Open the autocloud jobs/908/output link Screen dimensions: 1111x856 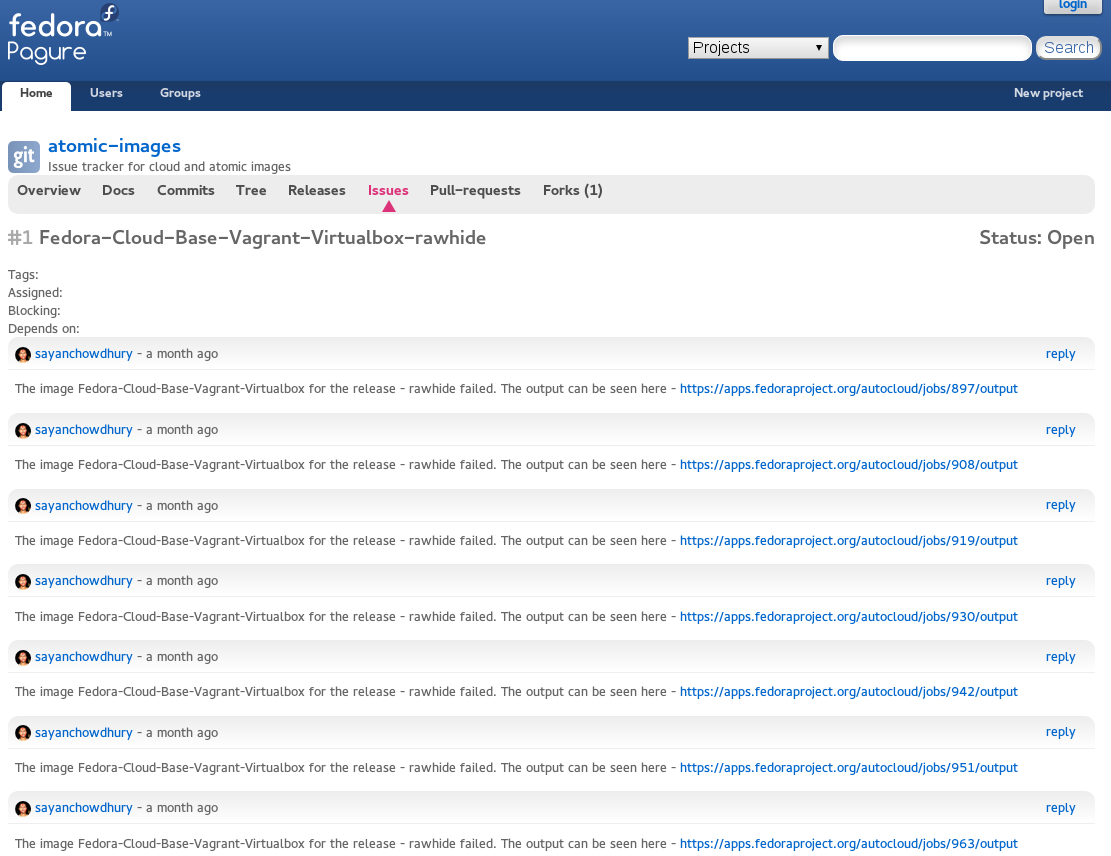[x=849, y=465]
